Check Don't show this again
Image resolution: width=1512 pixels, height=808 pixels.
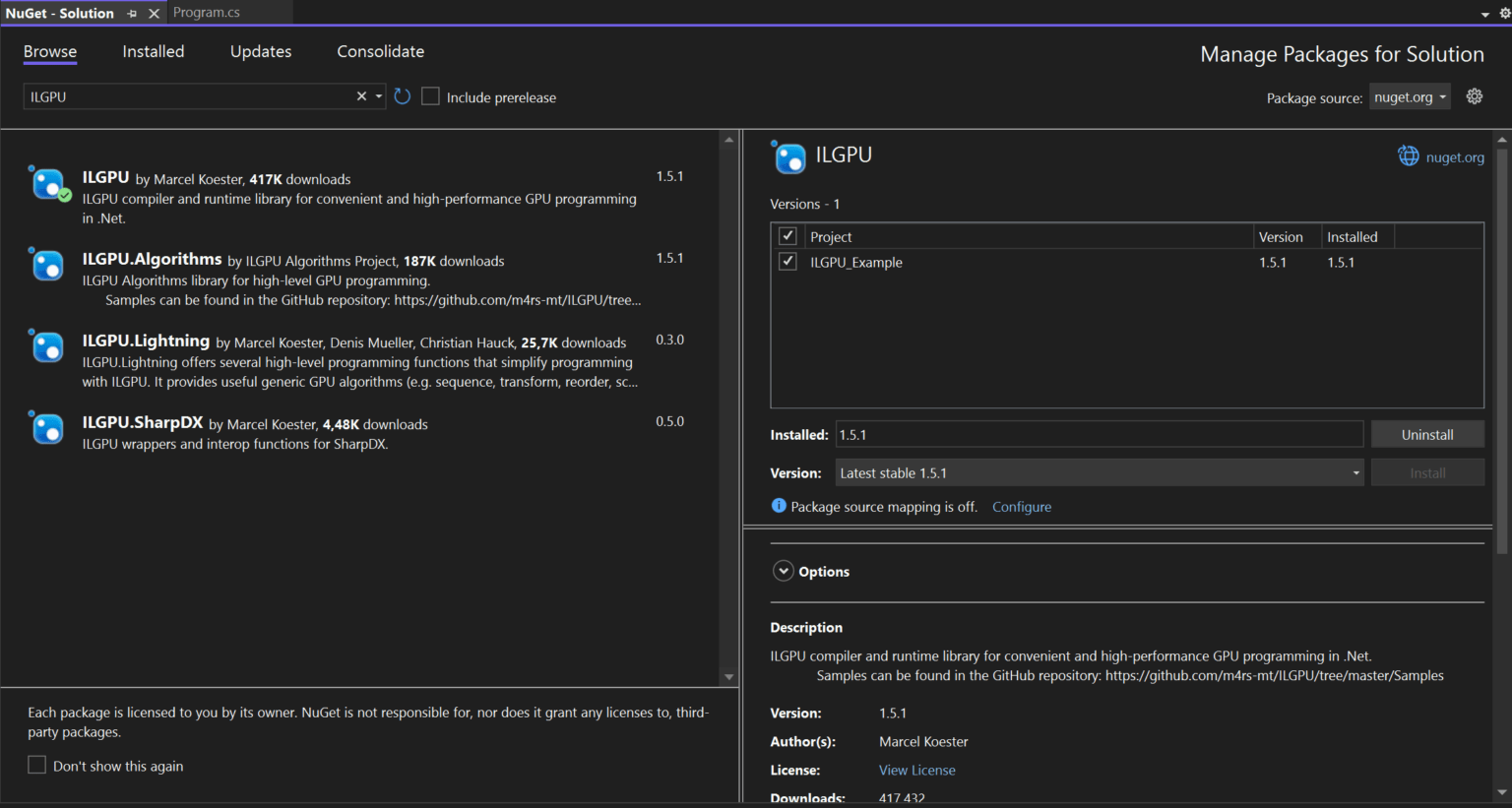click(x=36, y=765)
